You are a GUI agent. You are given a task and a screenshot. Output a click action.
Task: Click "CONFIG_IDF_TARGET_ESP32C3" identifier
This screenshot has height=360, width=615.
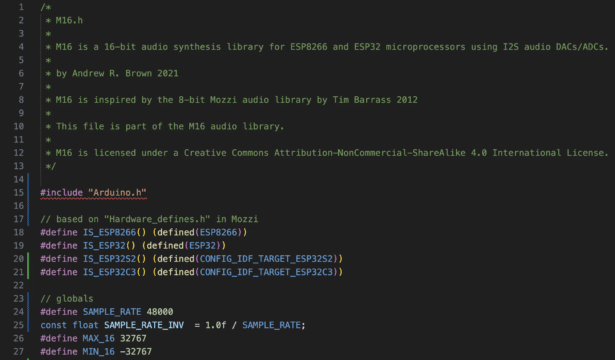click(266, 272)
